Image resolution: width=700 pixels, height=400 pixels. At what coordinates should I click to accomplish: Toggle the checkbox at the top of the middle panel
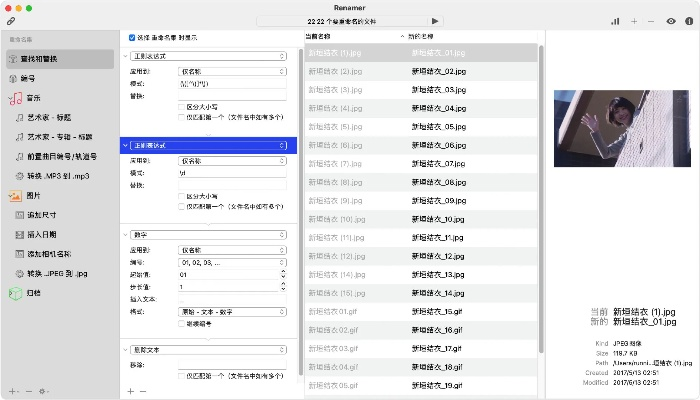(132, 38)
